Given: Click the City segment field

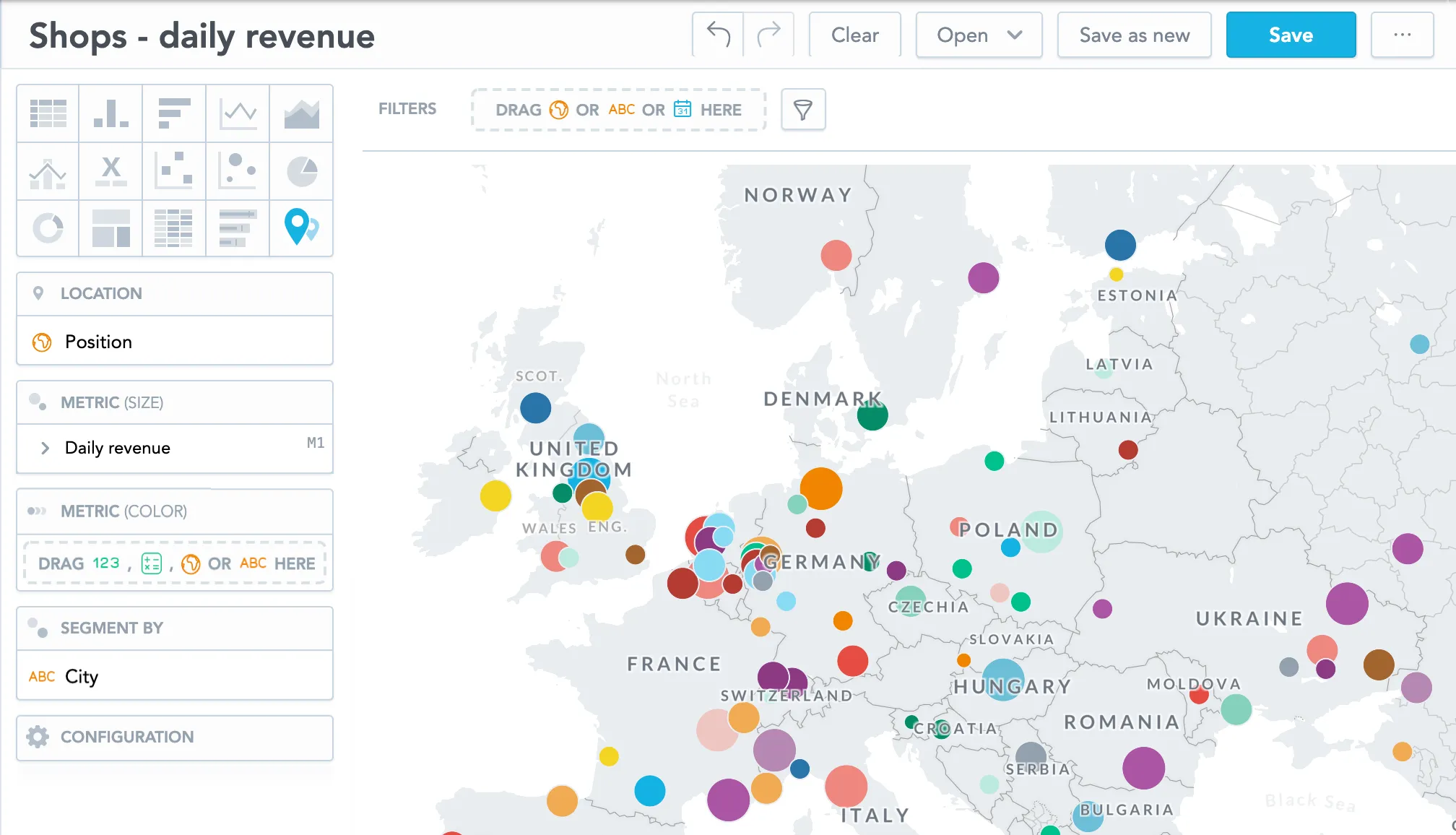Looking at the screenshot, I should 80,676.
